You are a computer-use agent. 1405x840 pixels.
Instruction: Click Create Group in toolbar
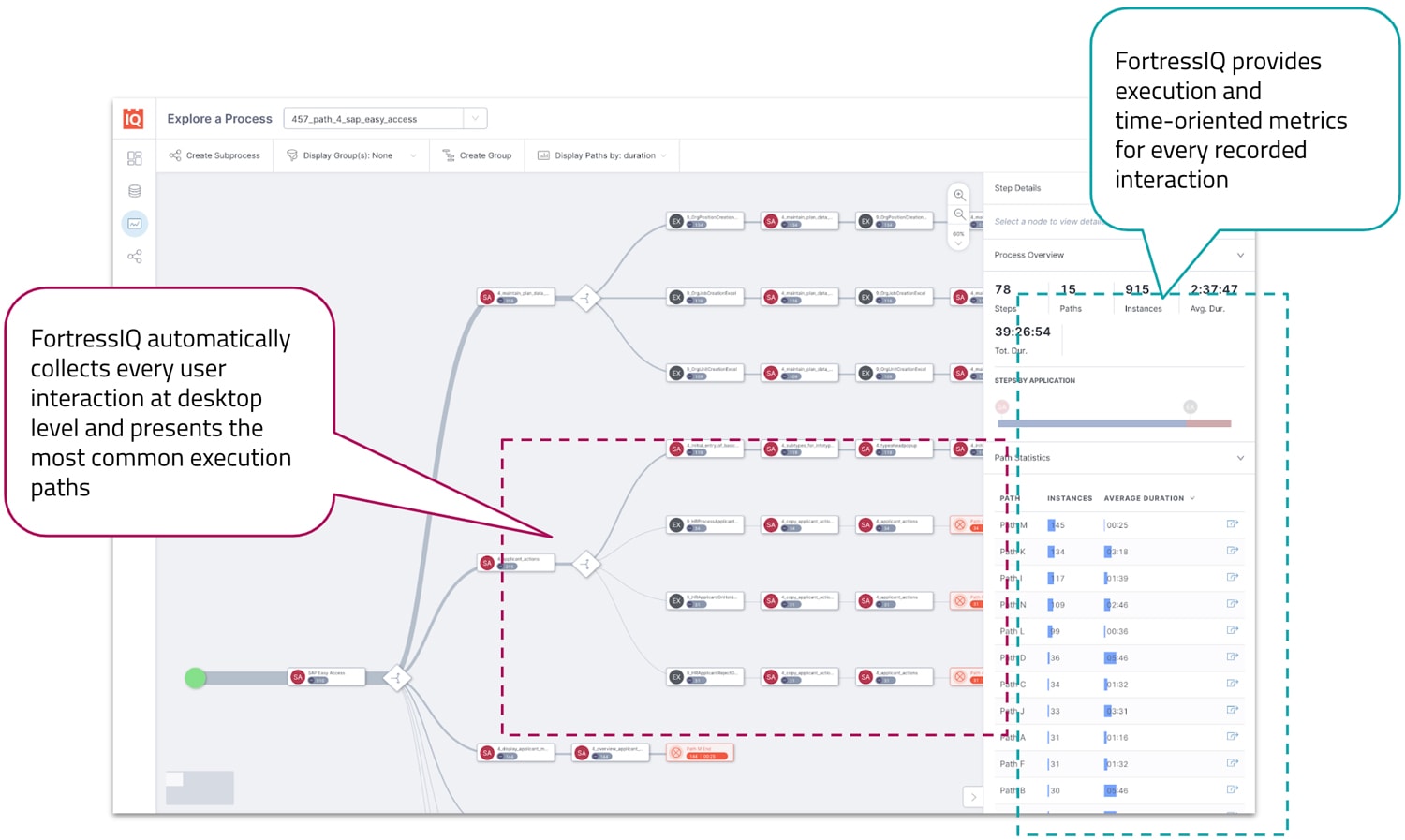(477, 155)
